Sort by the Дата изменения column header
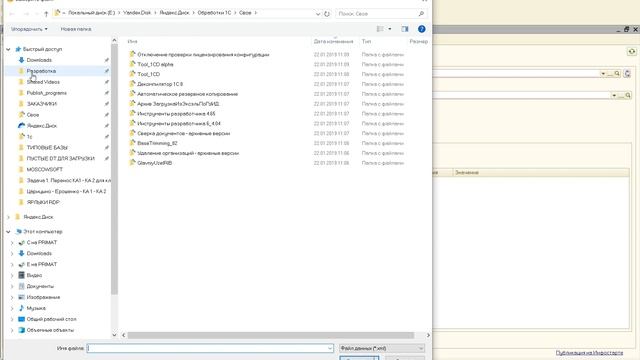 point(333,42)
